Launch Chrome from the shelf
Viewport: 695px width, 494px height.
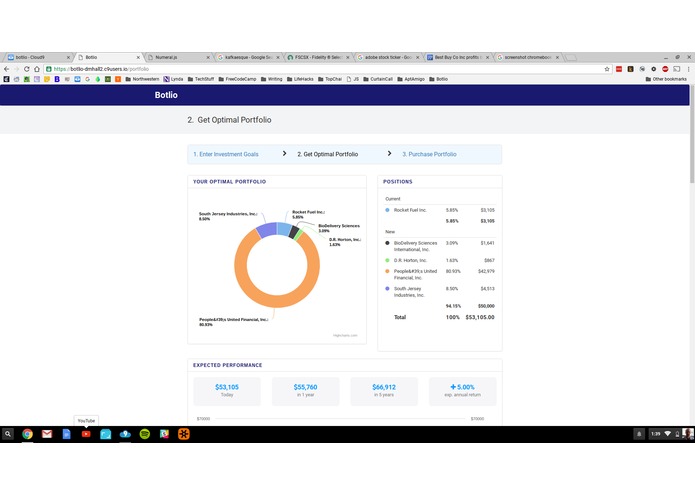pos(27,434)
